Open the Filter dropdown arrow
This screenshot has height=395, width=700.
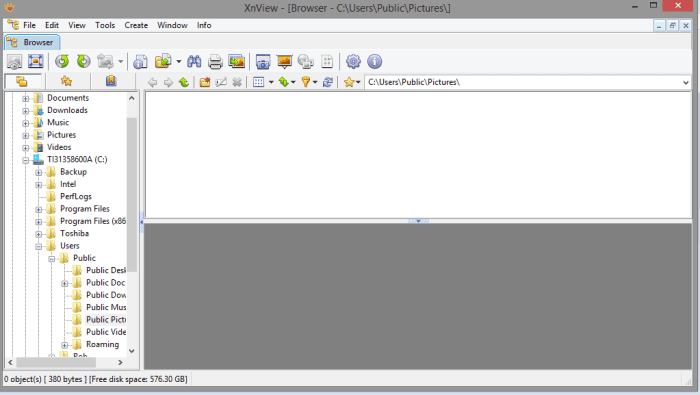point(315,82)
